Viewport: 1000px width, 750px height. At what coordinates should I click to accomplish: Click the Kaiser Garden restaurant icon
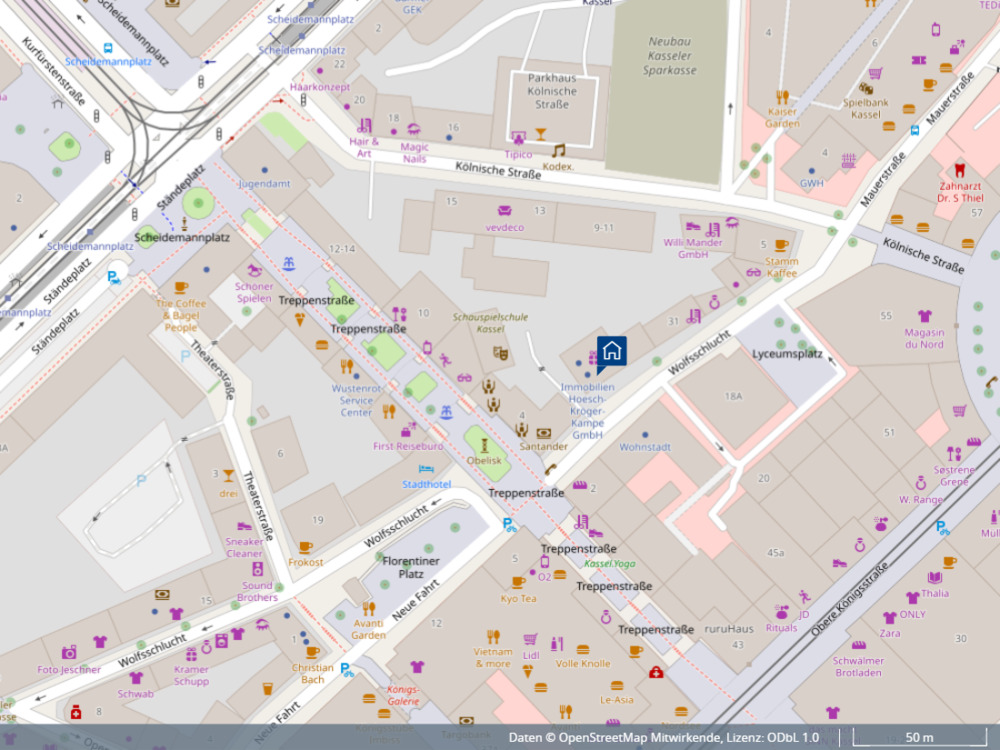(x=782, y=97)
